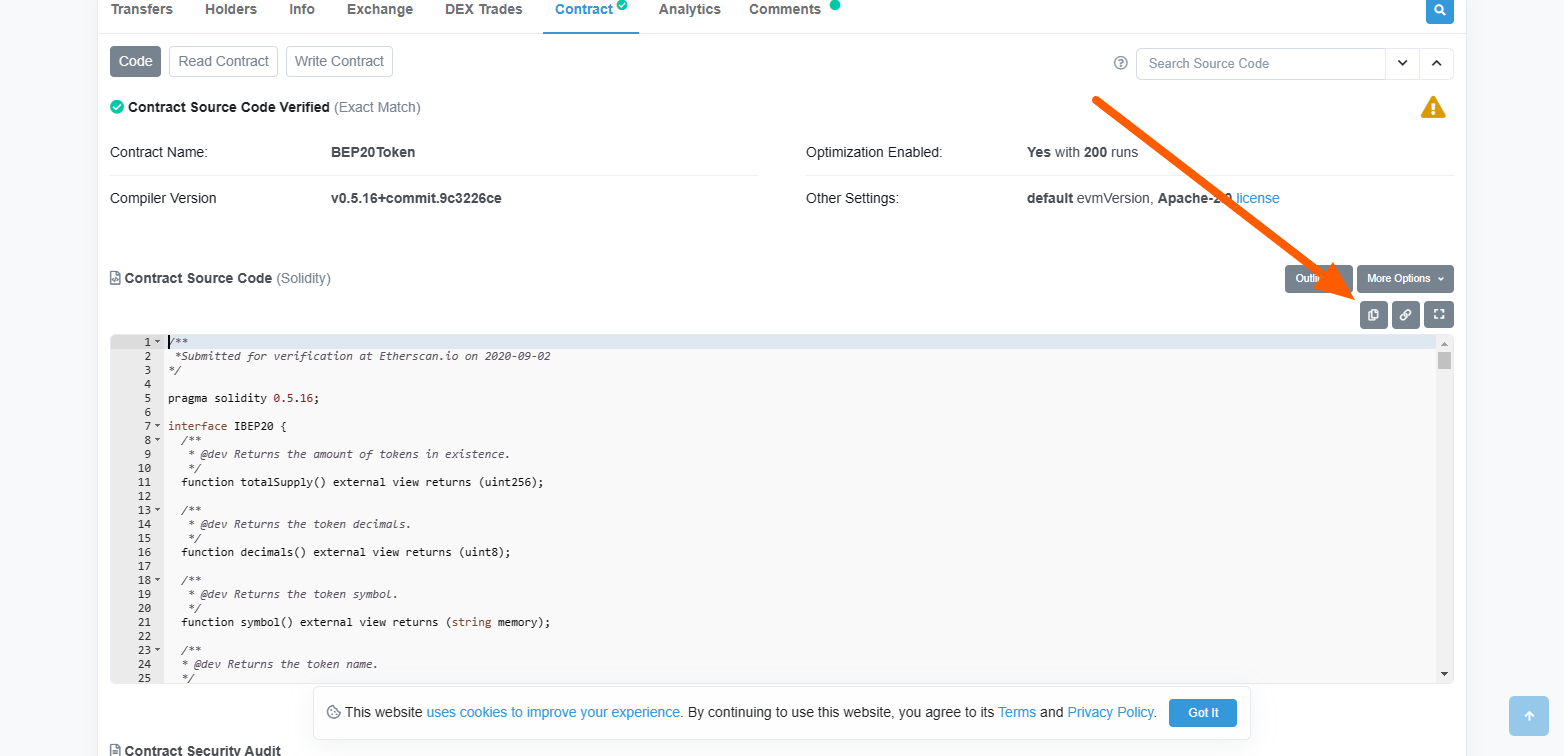
Task: Jump to previous search match chevron
Action: [x=1437, y=63]
